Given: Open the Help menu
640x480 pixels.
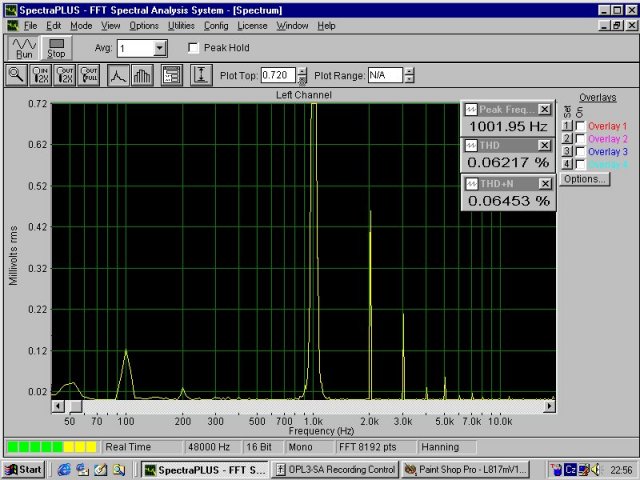Looking at the screenshot, I should [326, 26].
